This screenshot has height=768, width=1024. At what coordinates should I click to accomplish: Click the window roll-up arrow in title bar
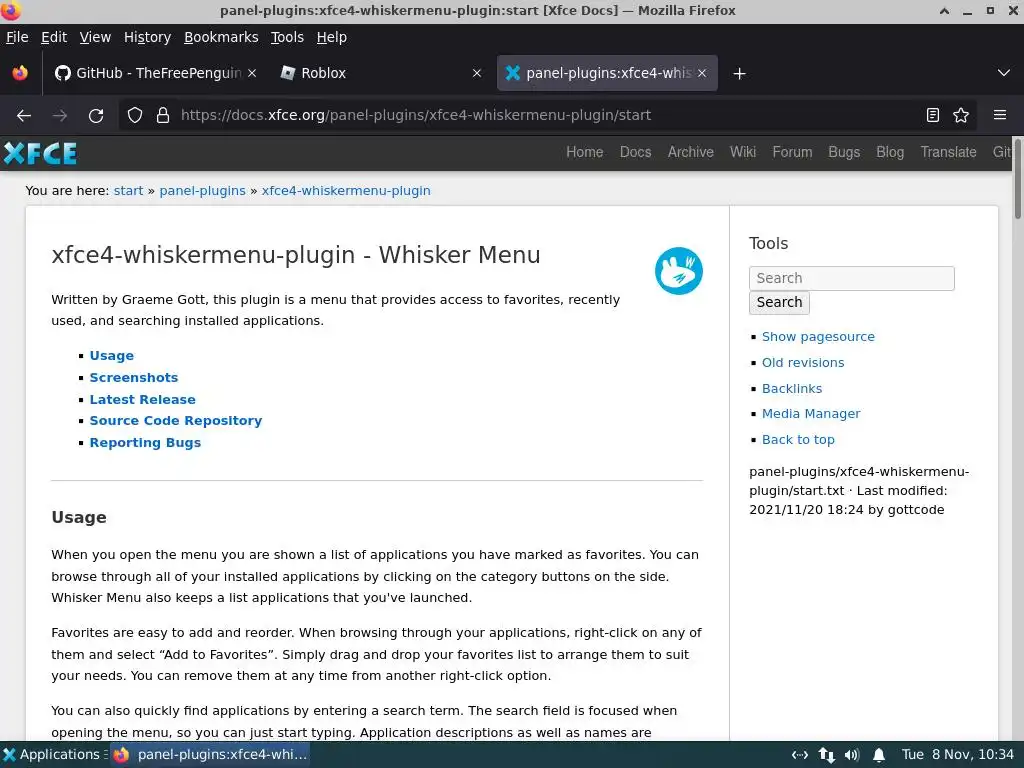click(x=944, y=11)
